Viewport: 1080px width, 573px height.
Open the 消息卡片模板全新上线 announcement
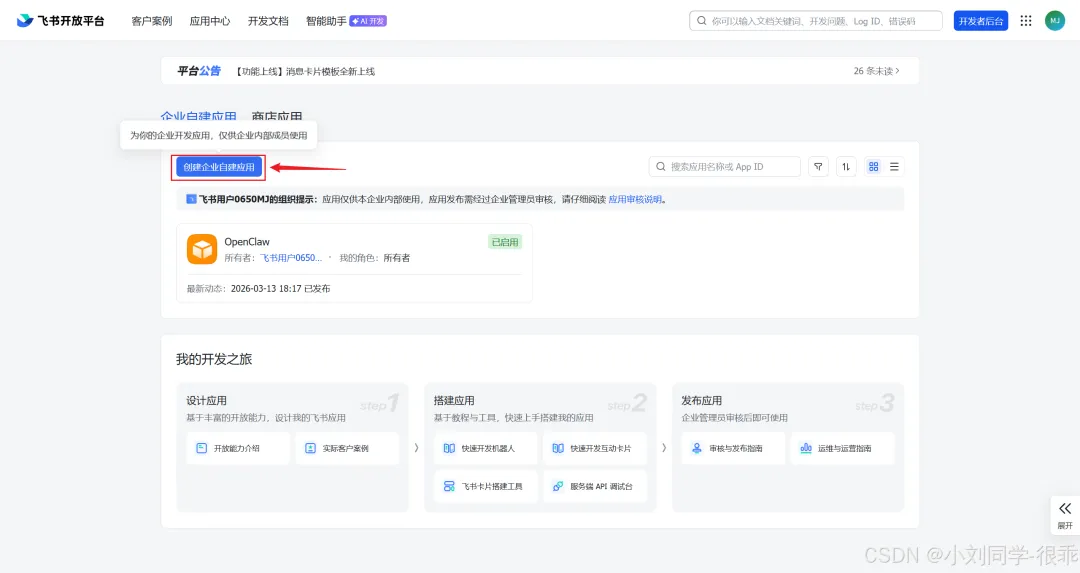pyautogui.click(x=305, y=71)
